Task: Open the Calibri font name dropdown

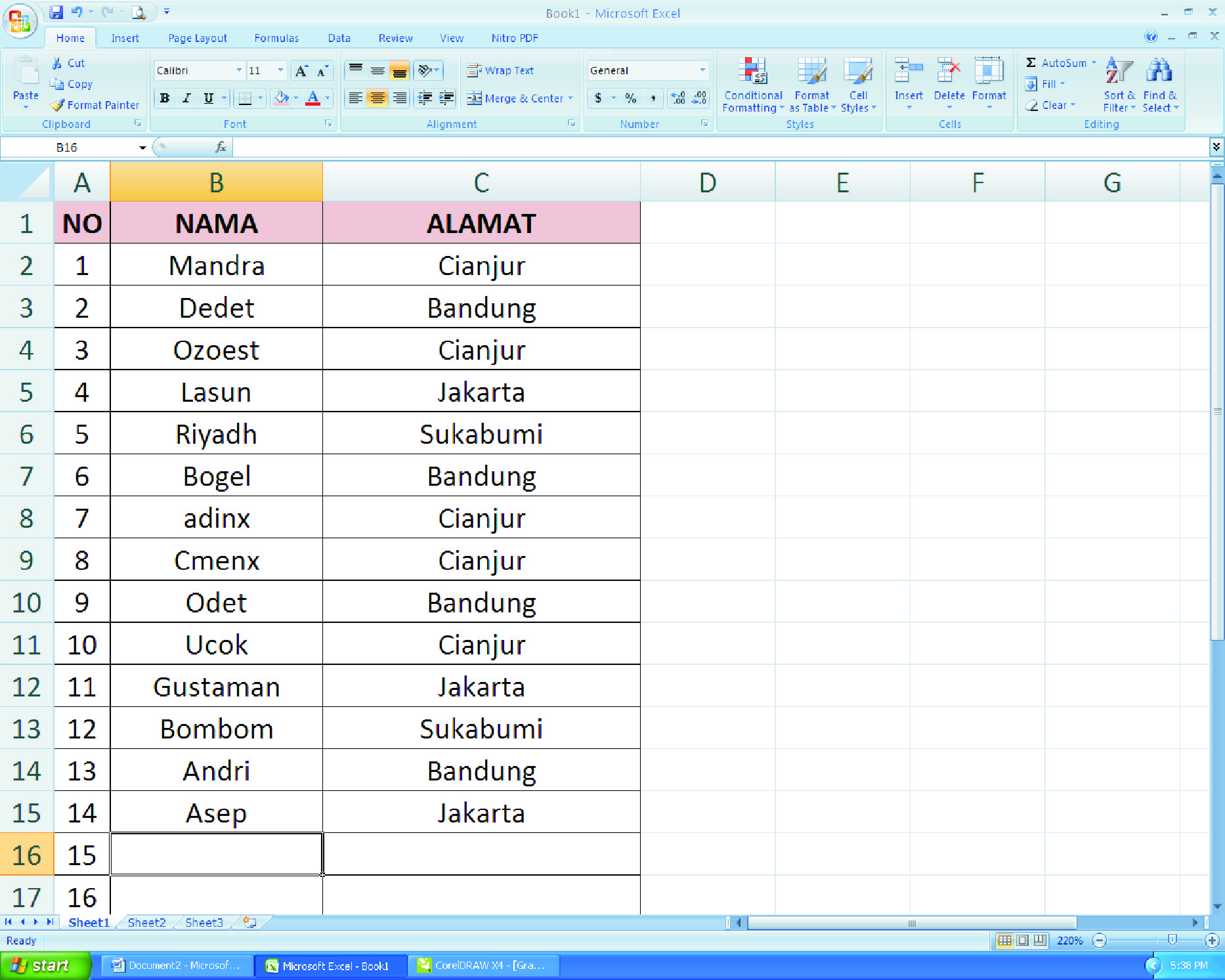Action: [x=239, y=70]
